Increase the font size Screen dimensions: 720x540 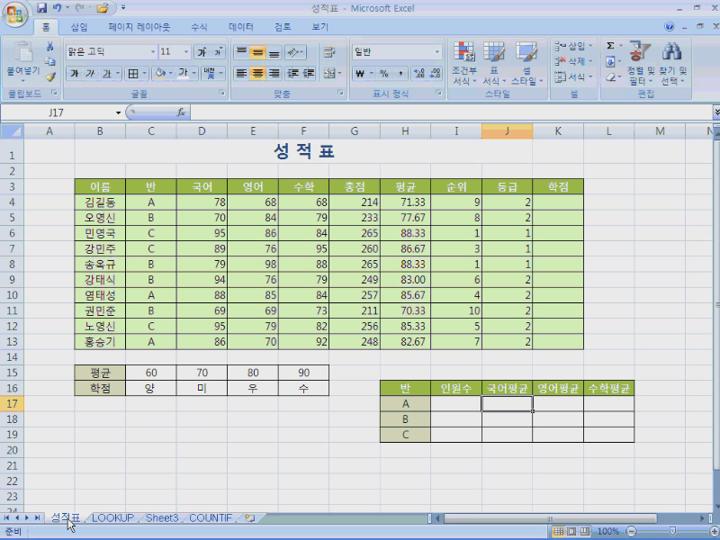(202, 52)
